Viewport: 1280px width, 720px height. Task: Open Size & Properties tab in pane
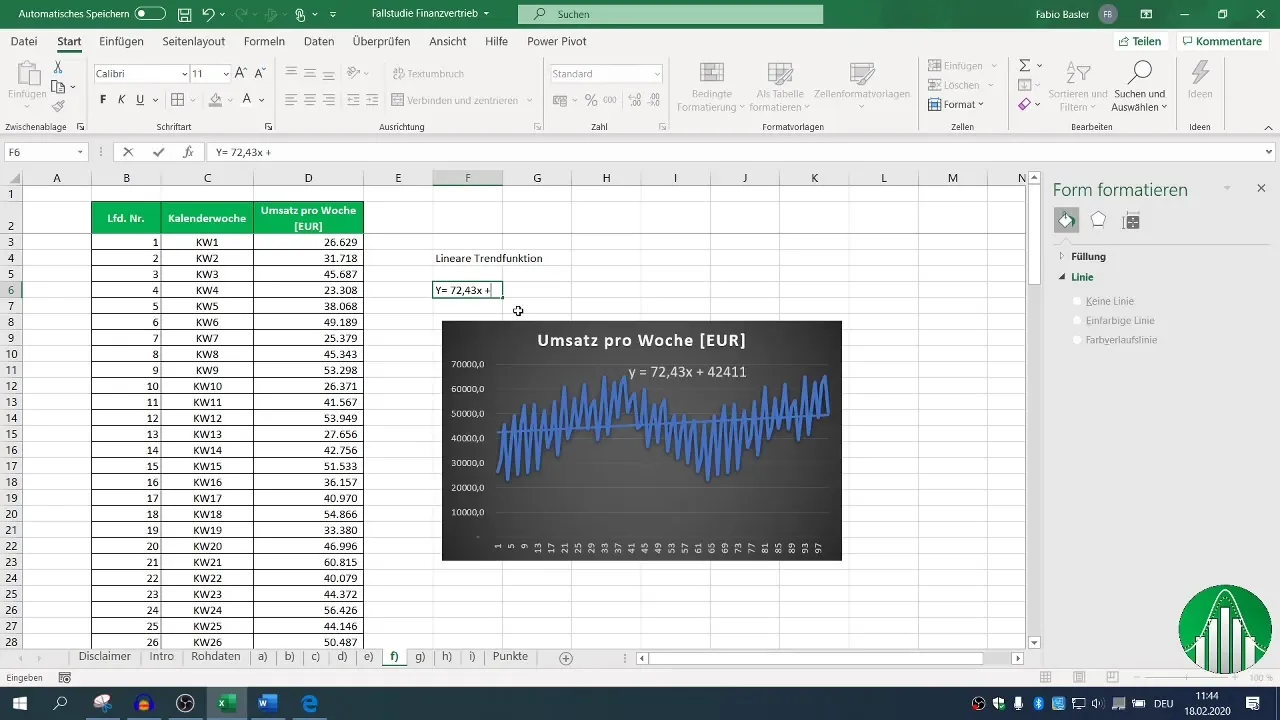coord(1131,221)
